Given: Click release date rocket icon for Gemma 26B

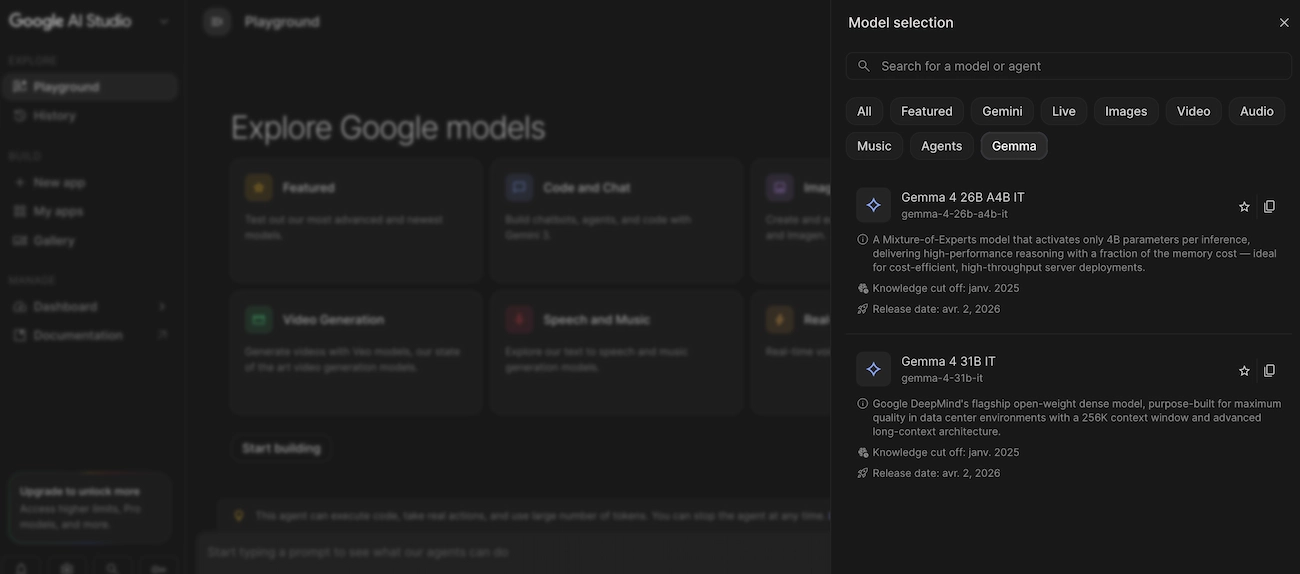Looking at the screenshot, I should click(863, 309).
